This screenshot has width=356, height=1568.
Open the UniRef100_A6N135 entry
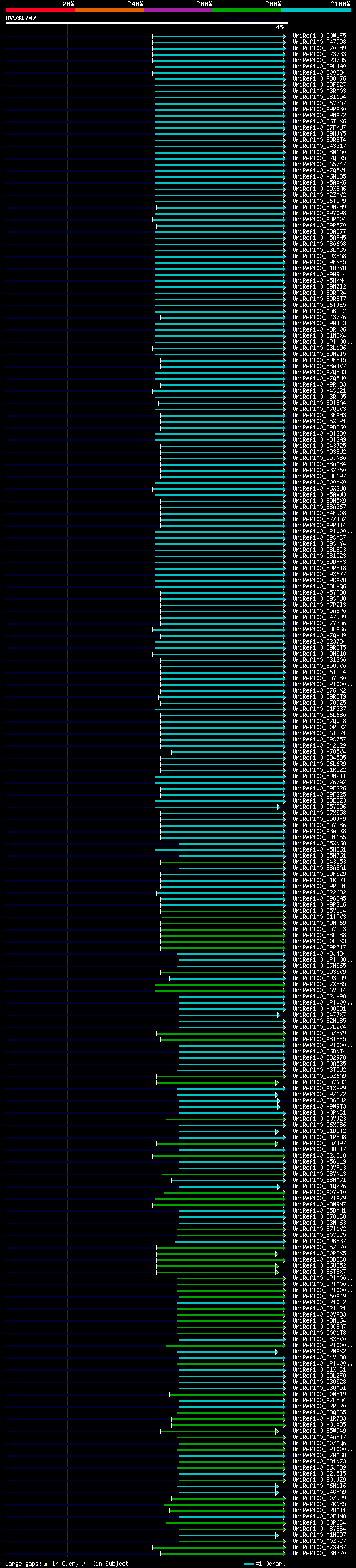pyautogui.click(x=319, y=176)
